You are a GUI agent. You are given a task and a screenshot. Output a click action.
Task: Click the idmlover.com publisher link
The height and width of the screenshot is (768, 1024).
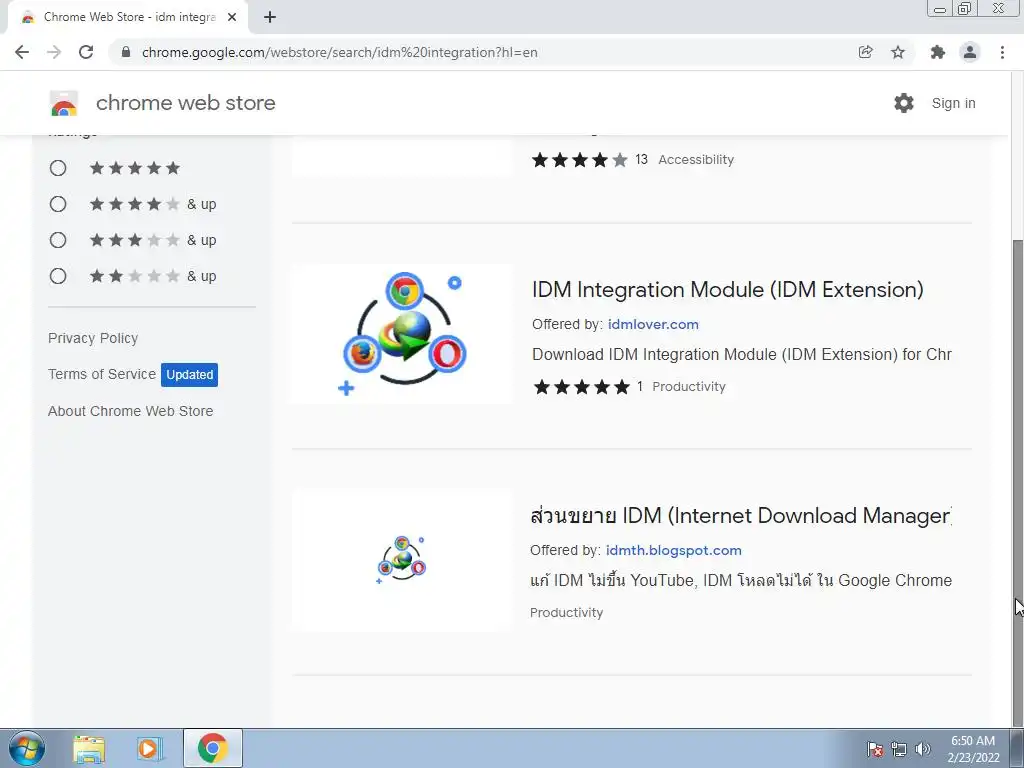coord(653,325)
